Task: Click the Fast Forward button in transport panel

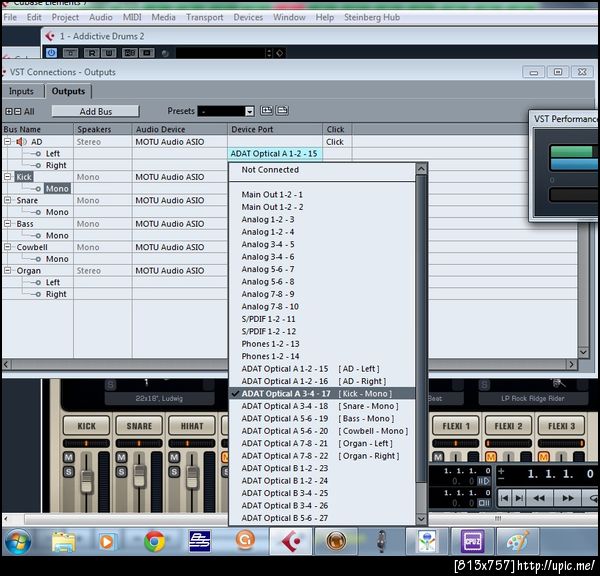Action: coord(567,498)
